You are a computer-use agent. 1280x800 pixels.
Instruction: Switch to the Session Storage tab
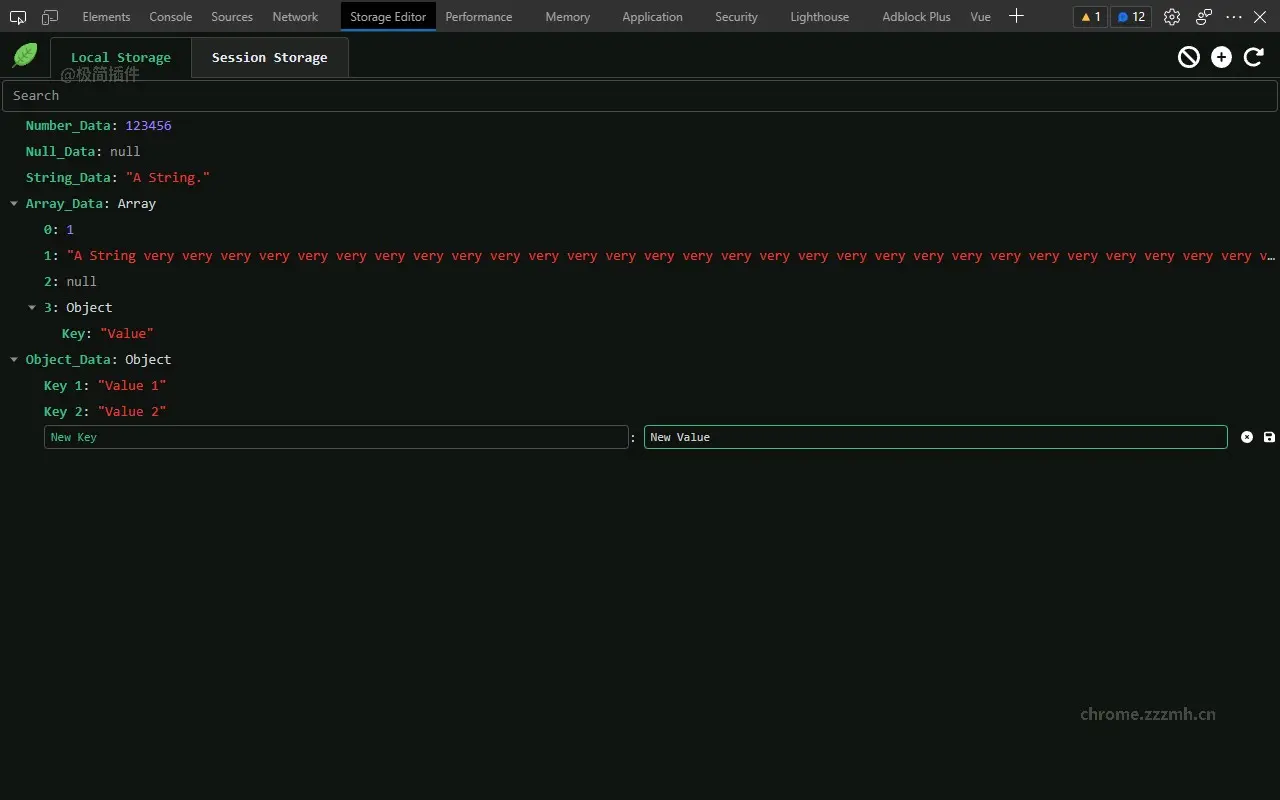click(269, 57)
